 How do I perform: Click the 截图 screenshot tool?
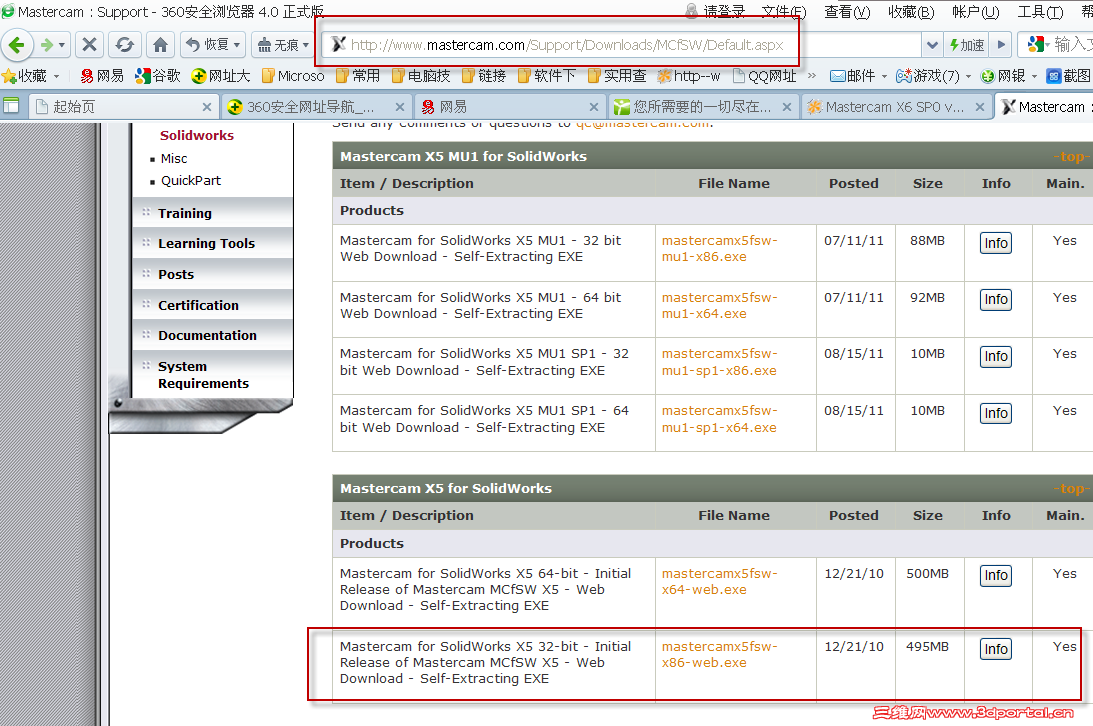[1069, 75]
